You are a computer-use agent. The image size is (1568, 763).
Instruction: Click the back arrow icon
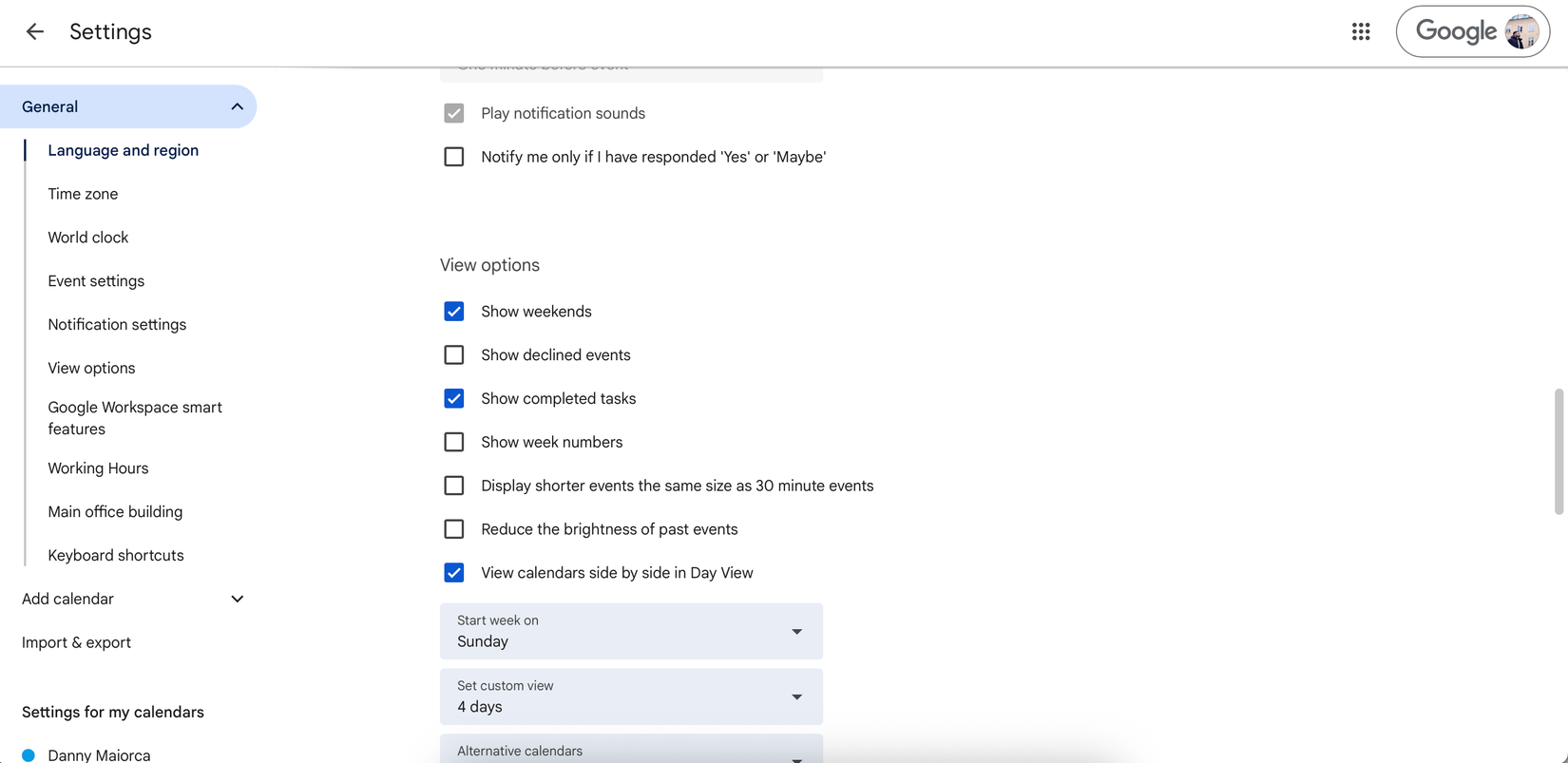pos(35,31)
